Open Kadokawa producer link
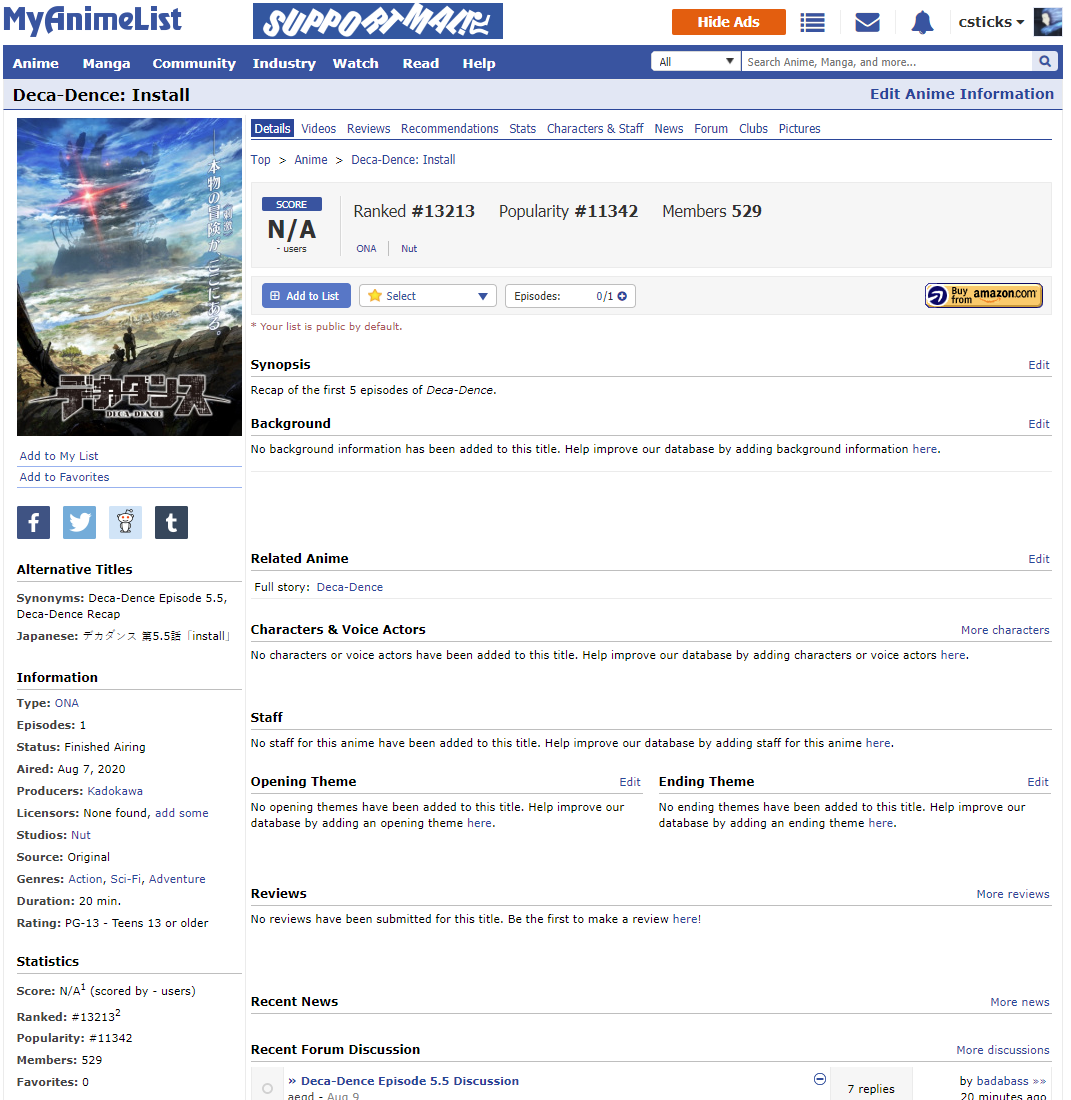 point(115,791)
